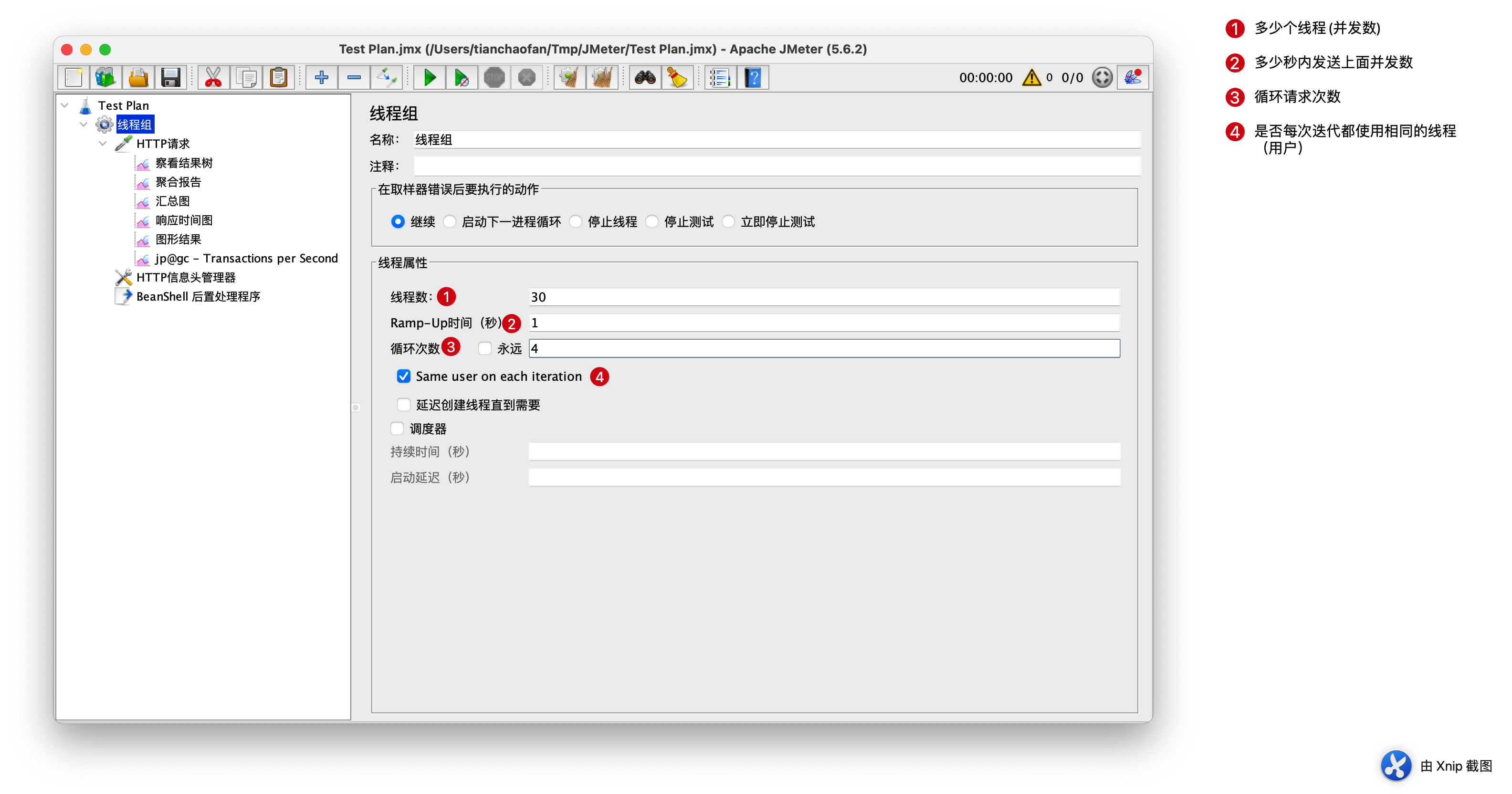This screenshot has height=794, width=1512.
Task: Collapse all nodes with minus icon
Action: (354, 77)
